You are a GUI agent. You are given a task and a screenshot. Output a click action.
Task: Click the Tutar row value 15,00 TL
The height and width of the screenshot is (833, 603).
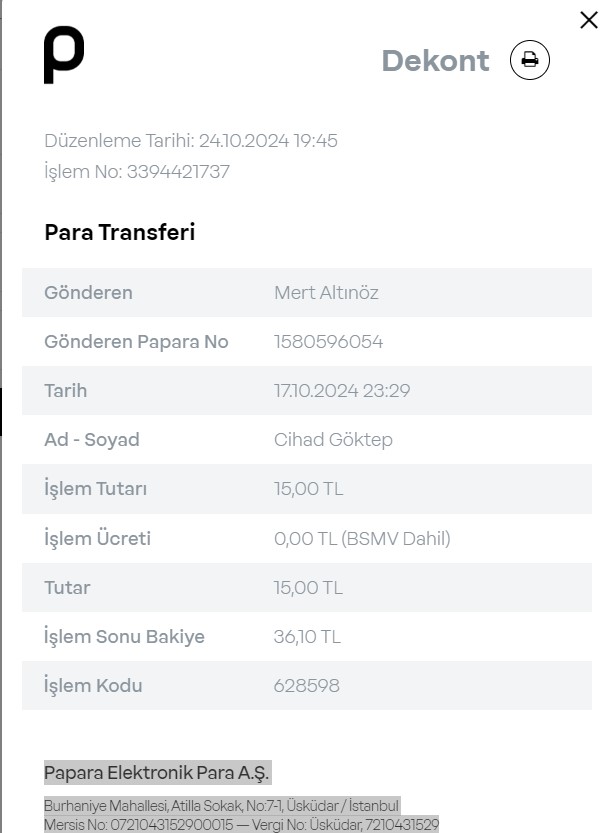308,588
